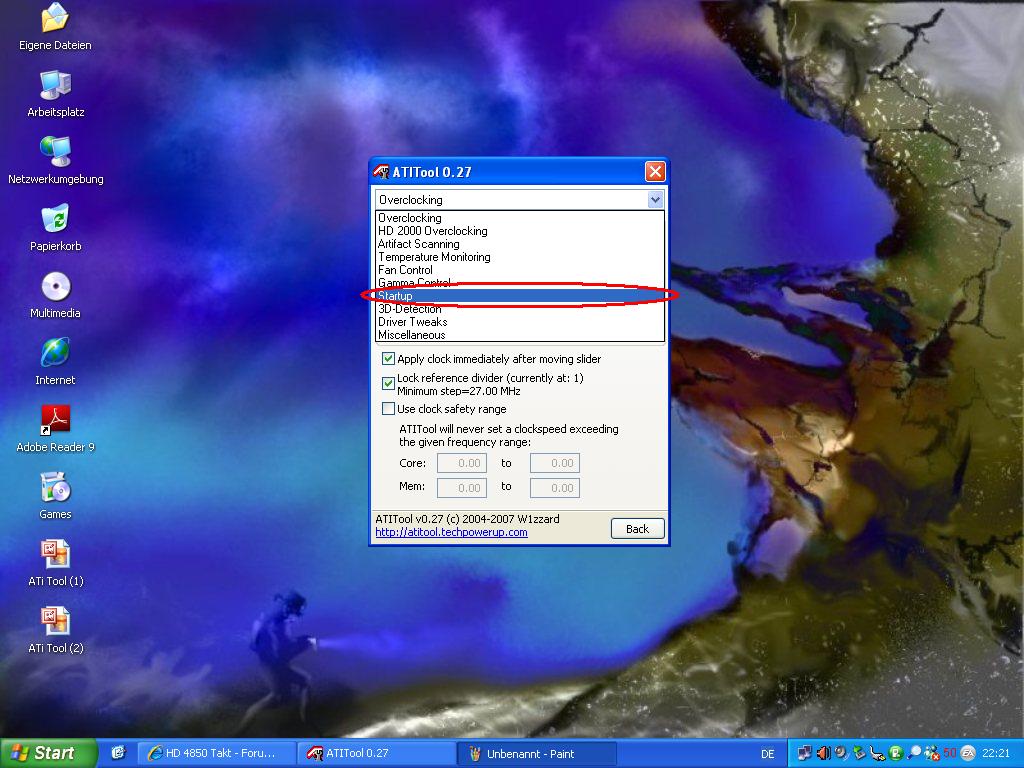Select Netzwerkumgebung desktop icon
The height and width of the screenshot is (768, 1024).
[x=56, y=161]
